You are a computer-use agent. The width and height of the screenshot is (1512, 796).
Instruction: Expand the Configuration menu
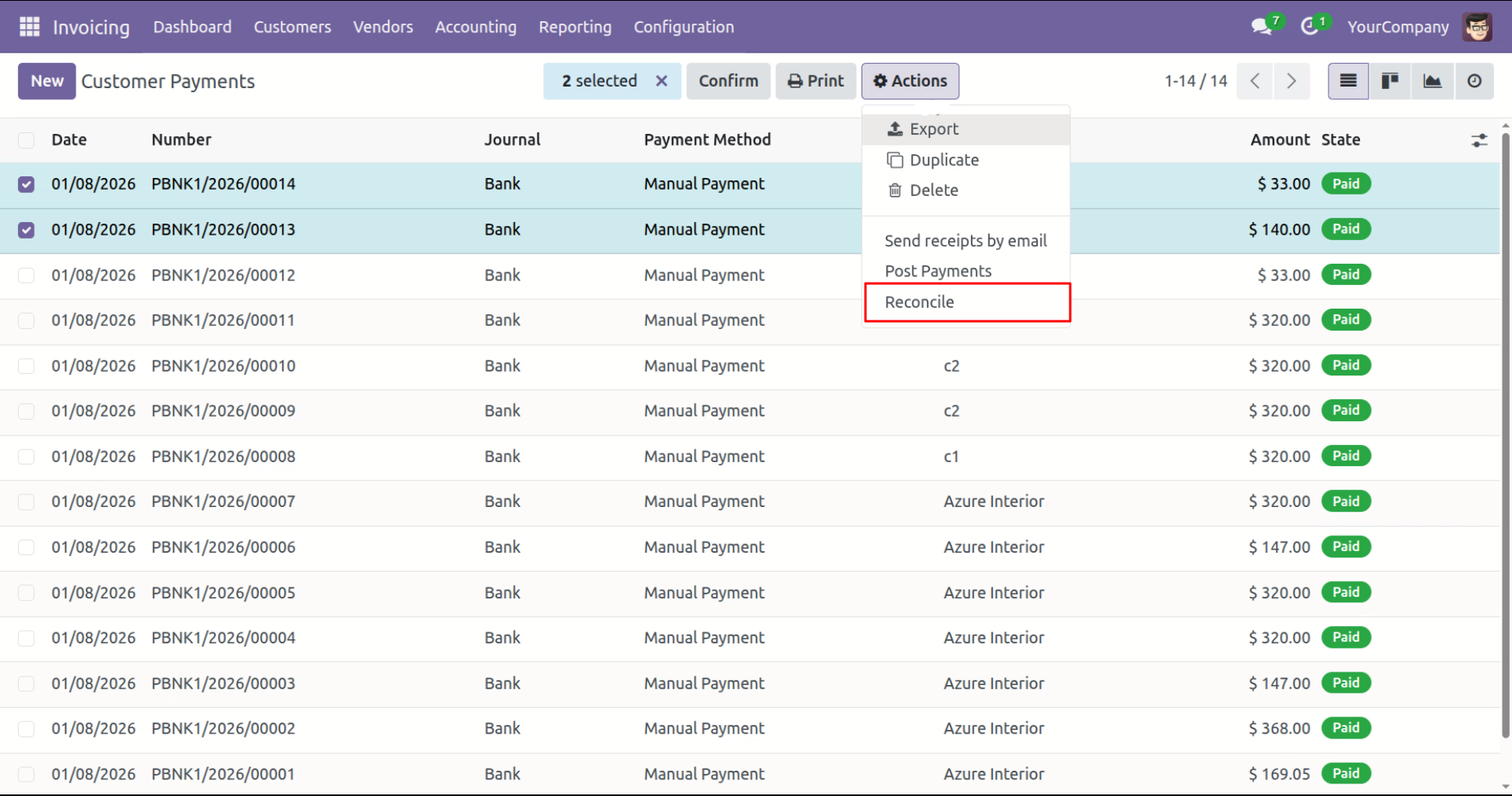684,27
